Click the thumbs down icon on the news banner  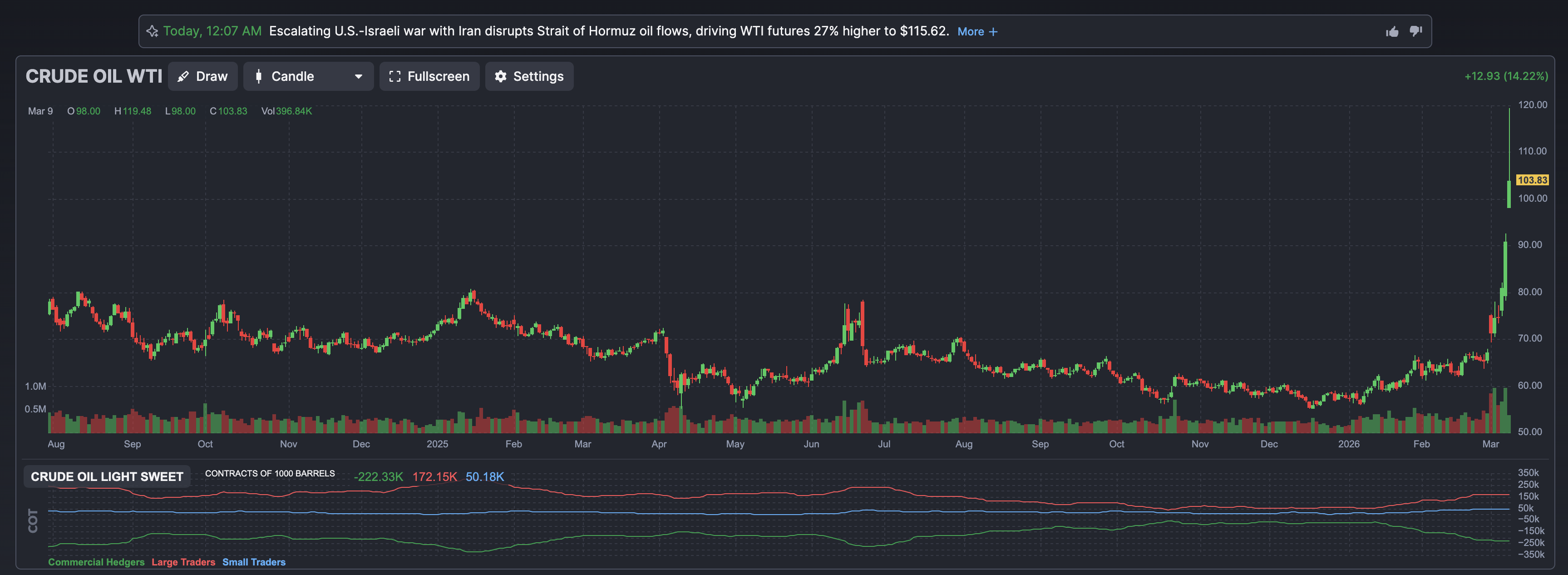[x=1416, y=31]
